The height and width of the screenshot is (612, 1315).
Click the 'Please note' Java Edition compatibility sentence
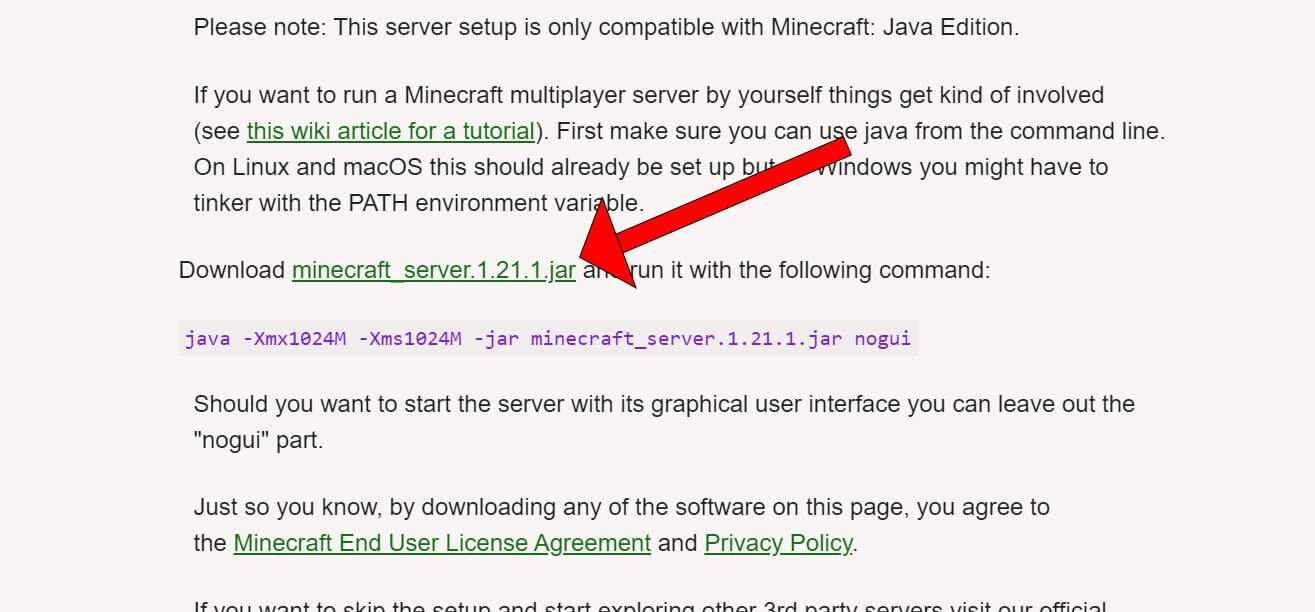tap(607, 27)
